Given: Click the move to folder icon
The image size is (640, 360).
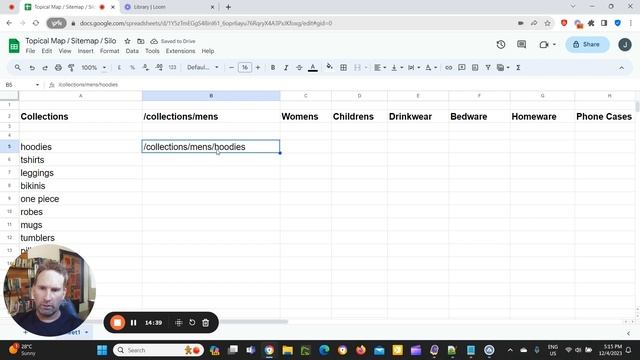Looking at the screenshot, I should point(140,41).
